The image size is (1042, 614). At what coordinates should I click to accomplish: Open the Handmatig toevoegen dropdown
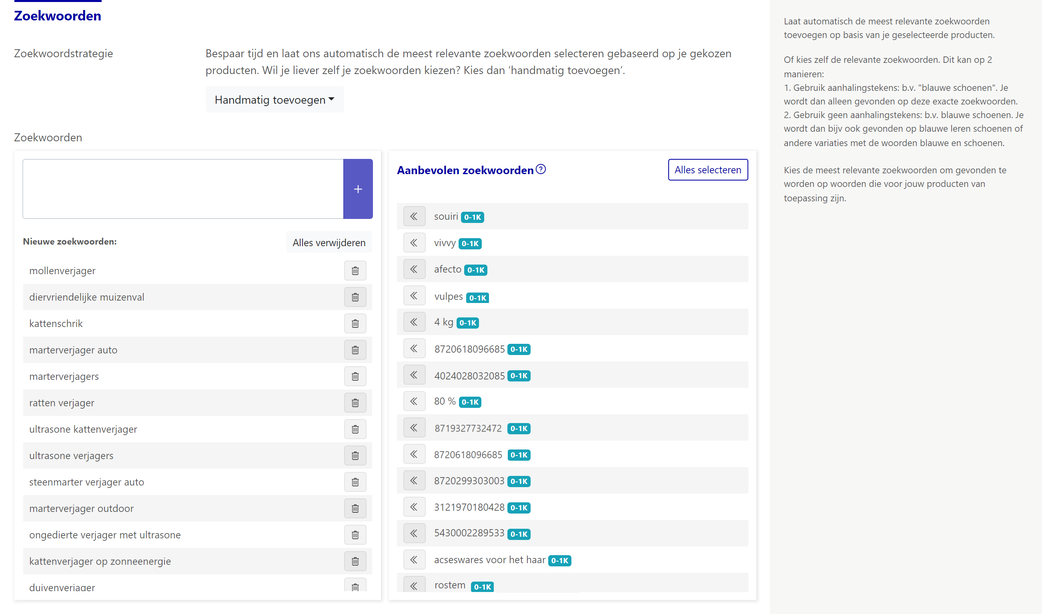[274, 100]
